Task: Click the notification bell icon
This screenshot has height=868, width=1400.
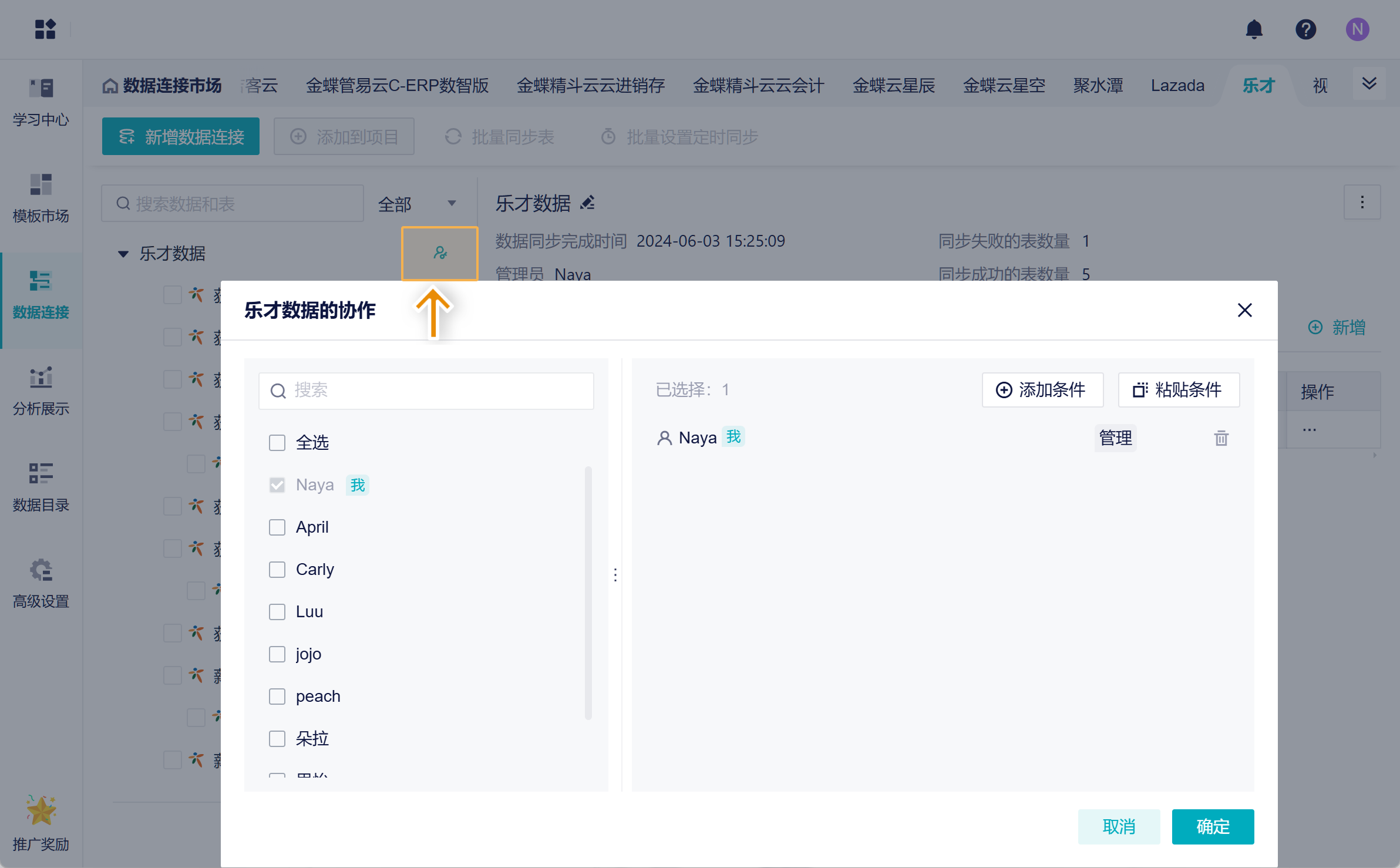Action: (1254, 29)
